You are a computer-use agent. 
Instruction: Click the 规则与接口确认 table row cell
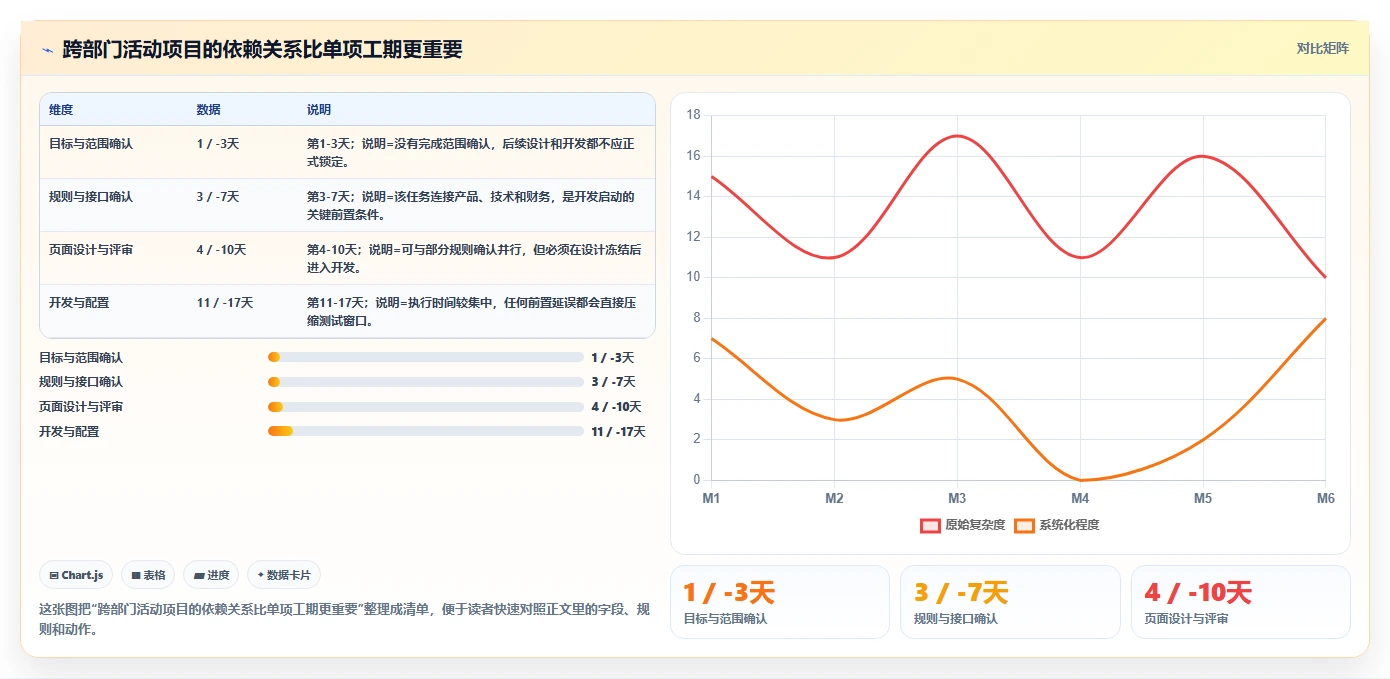tap(91, 196)
